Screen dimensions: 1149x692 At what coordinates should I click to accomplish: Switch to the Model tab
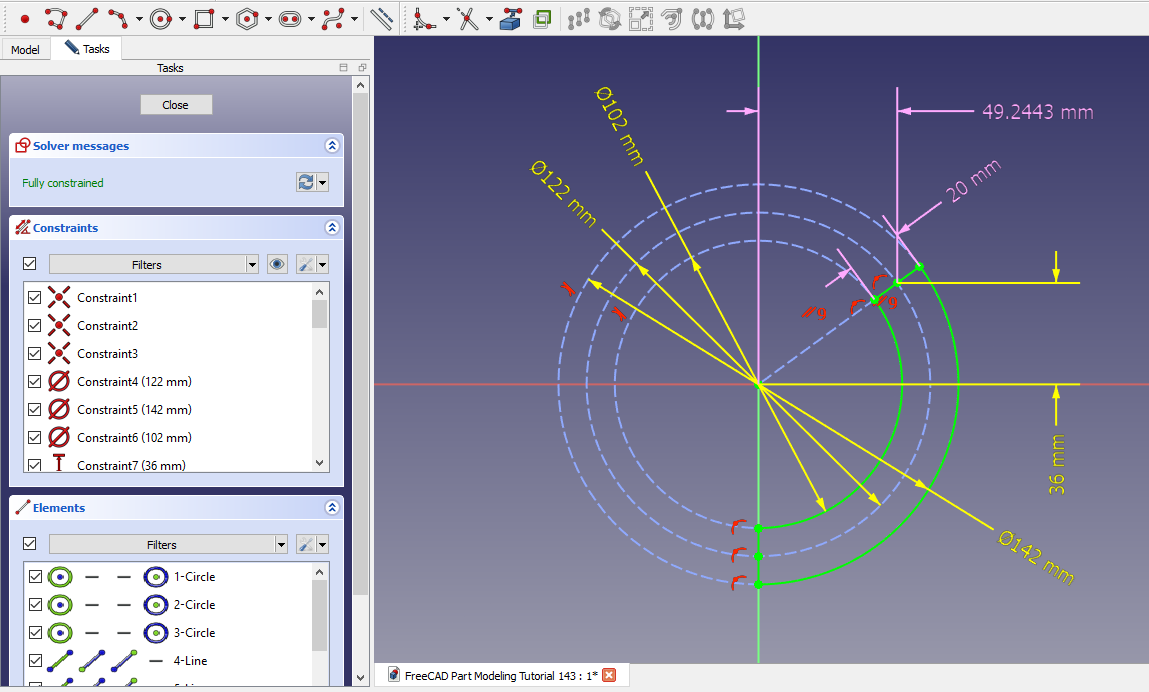(x=25, y=49)
